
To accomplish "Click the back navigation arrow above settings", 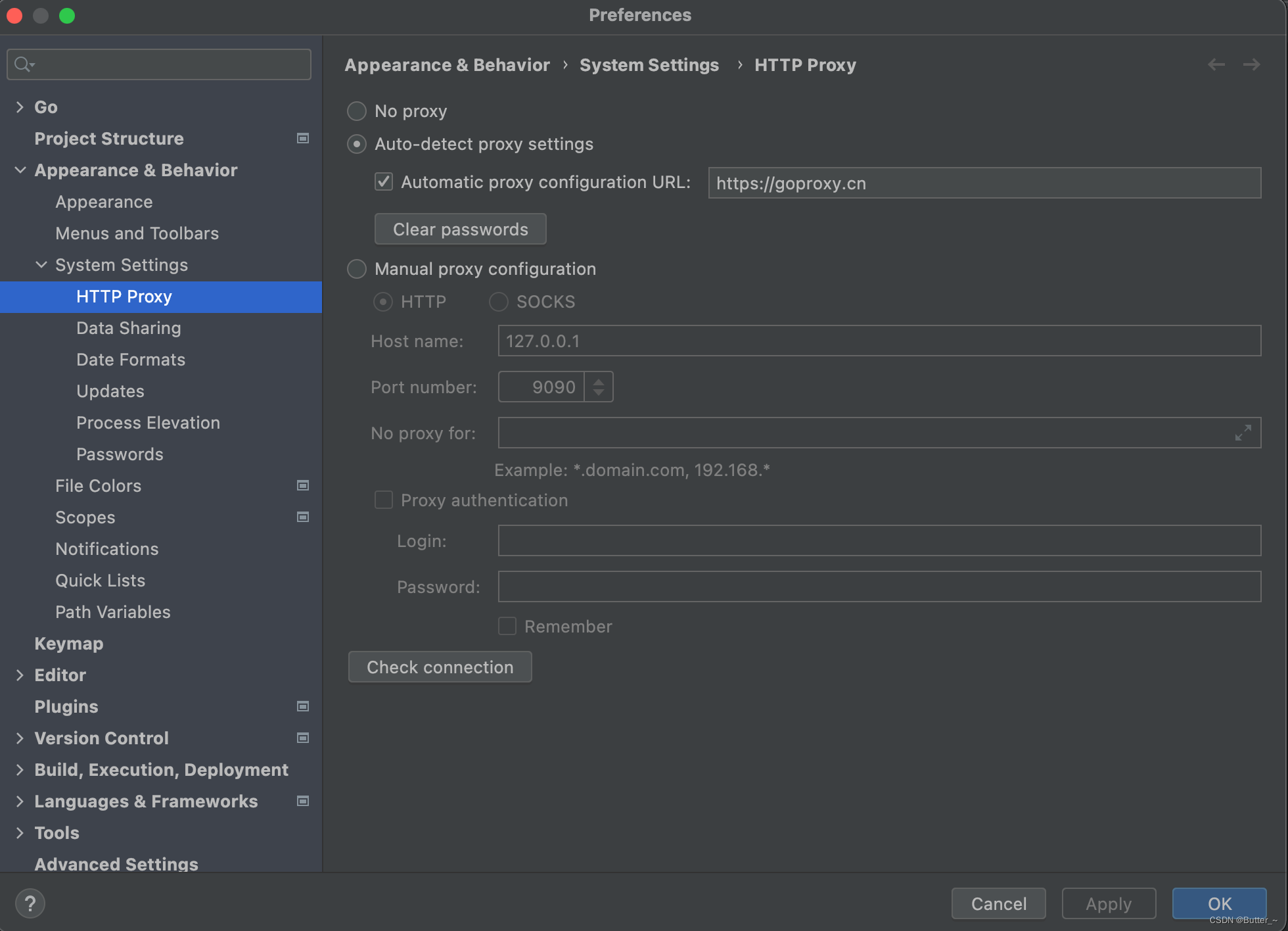I will tap(1216, 64).
